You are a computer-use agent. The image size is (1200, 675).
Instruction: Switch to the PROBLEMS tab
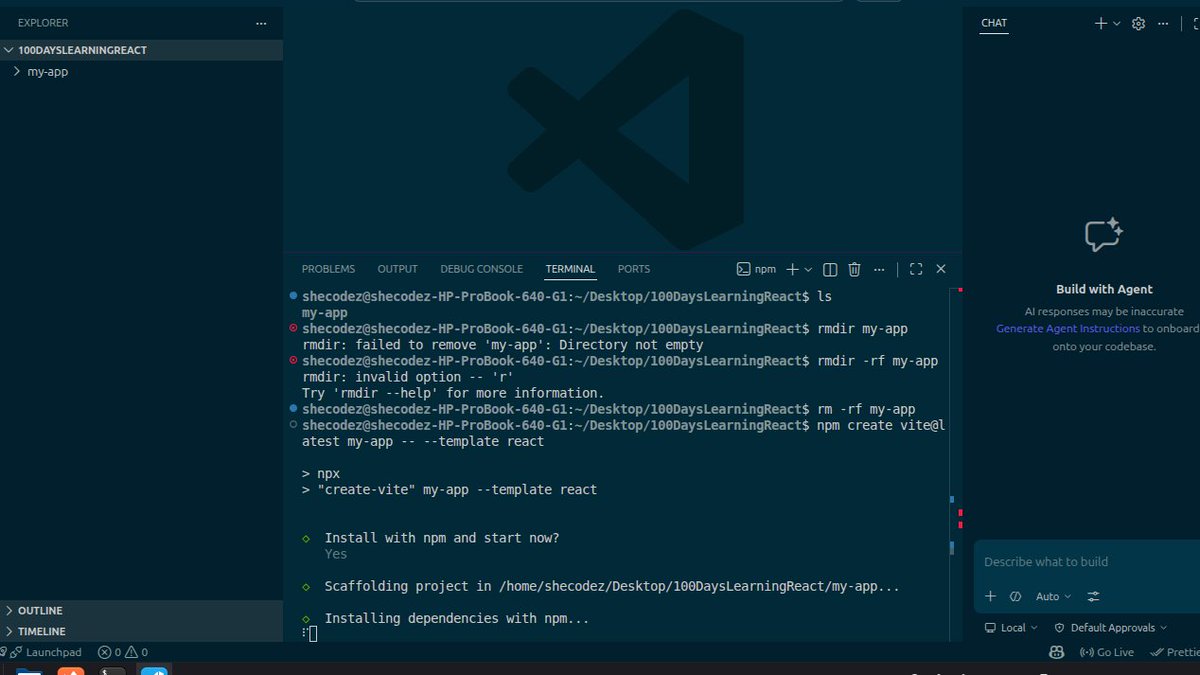tap(328, 269)
